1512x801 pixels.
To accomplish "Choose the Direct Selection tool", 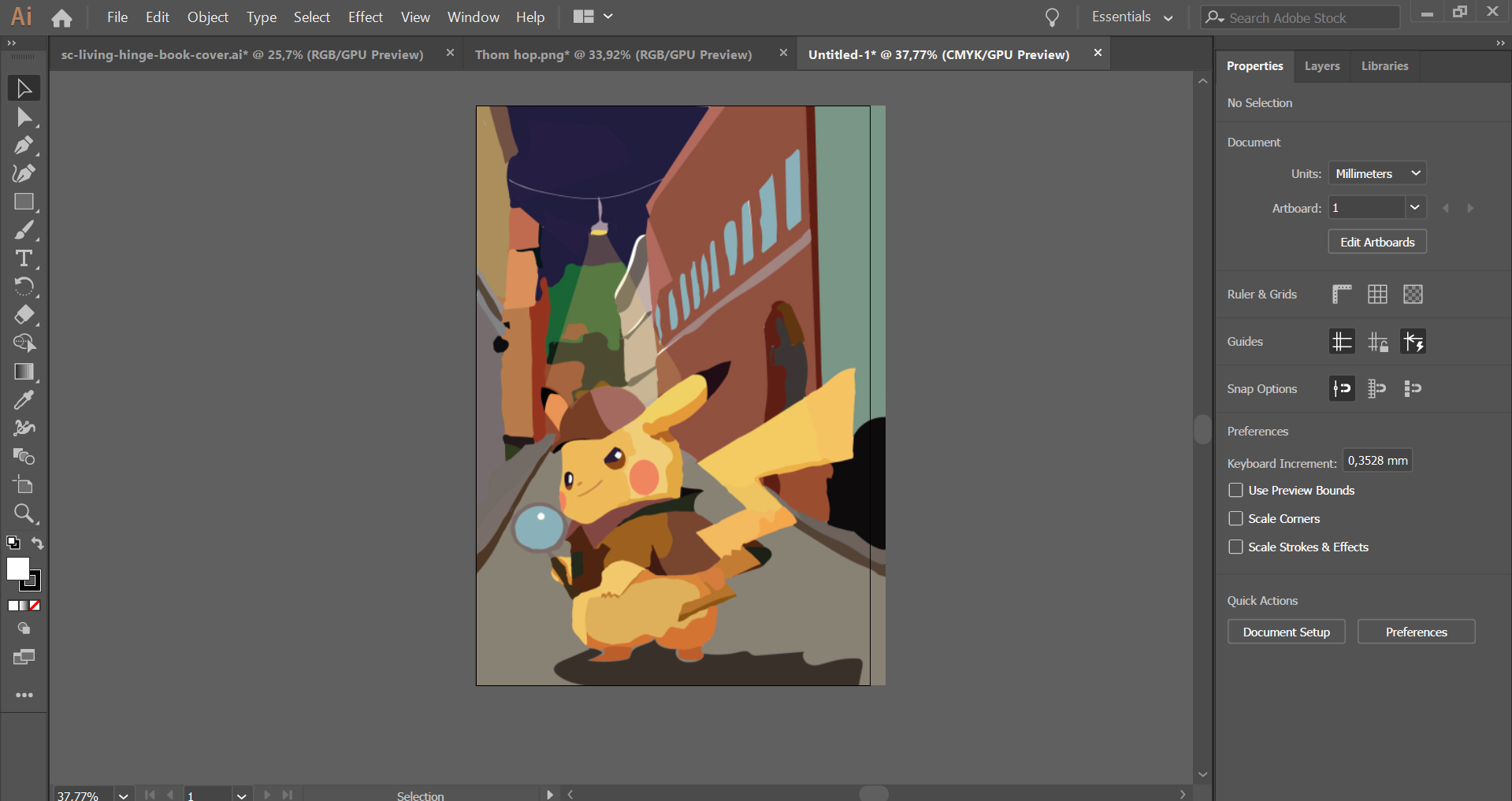I will click(x=24, y=117).
